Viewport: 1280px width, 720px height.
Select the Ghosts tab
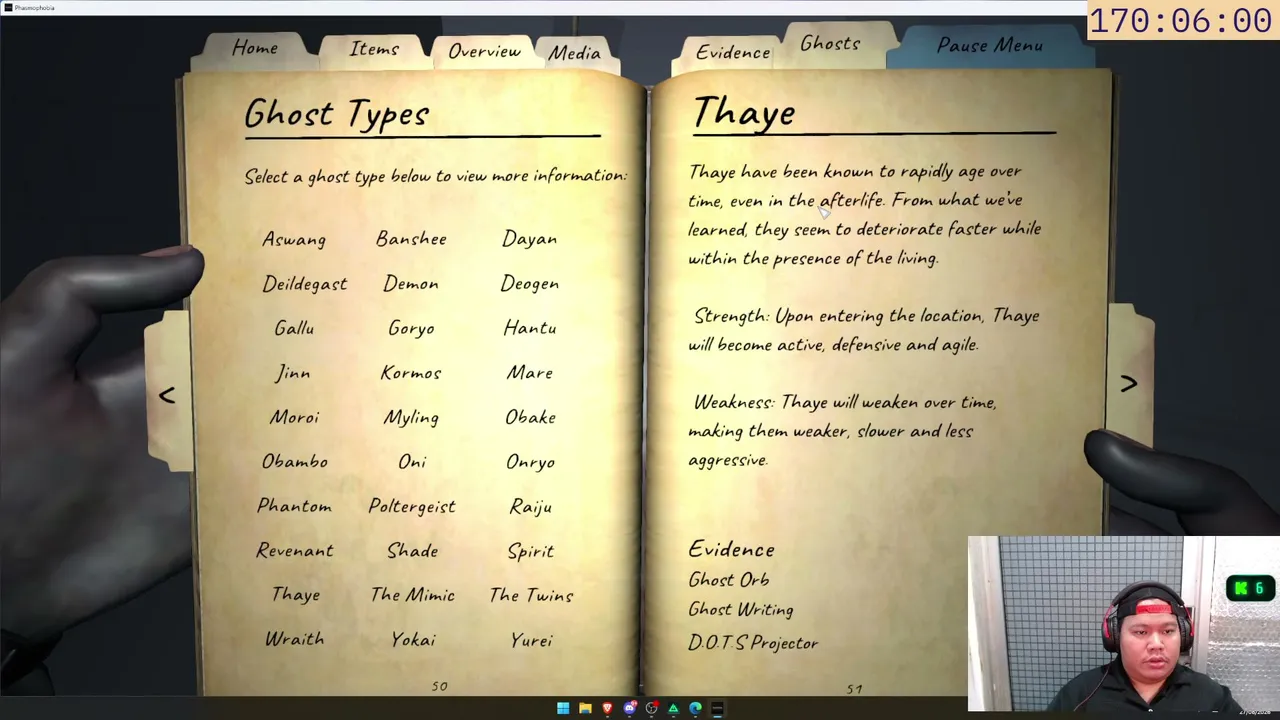[830, 44]
